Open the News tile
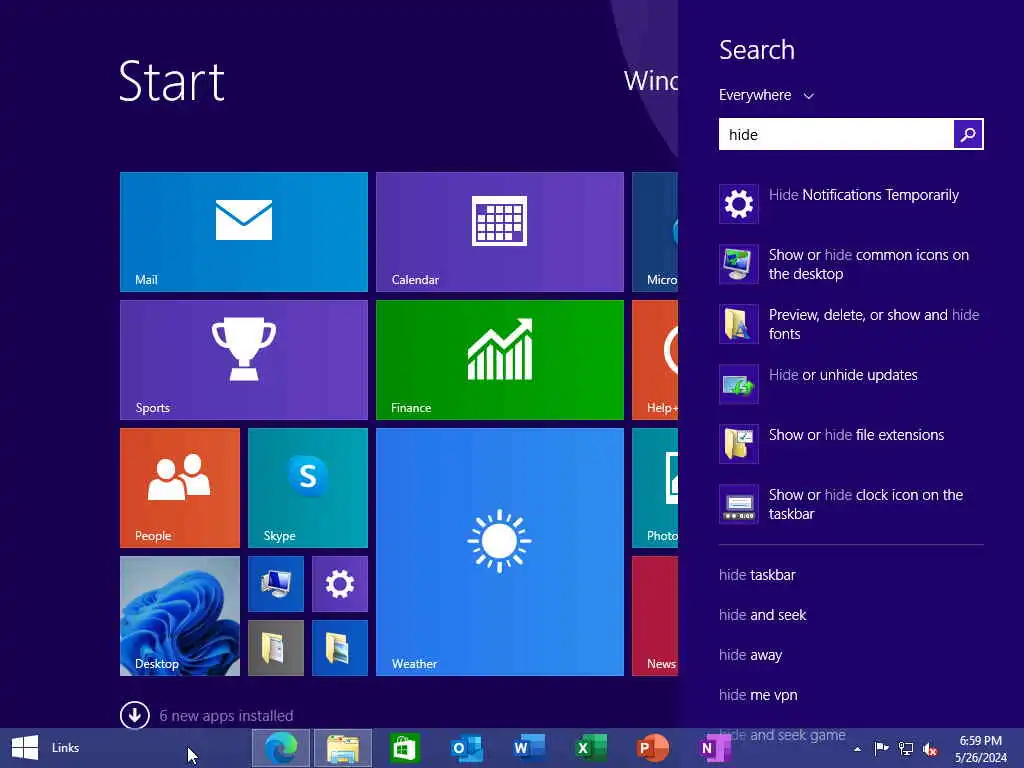 coord(655,616)
